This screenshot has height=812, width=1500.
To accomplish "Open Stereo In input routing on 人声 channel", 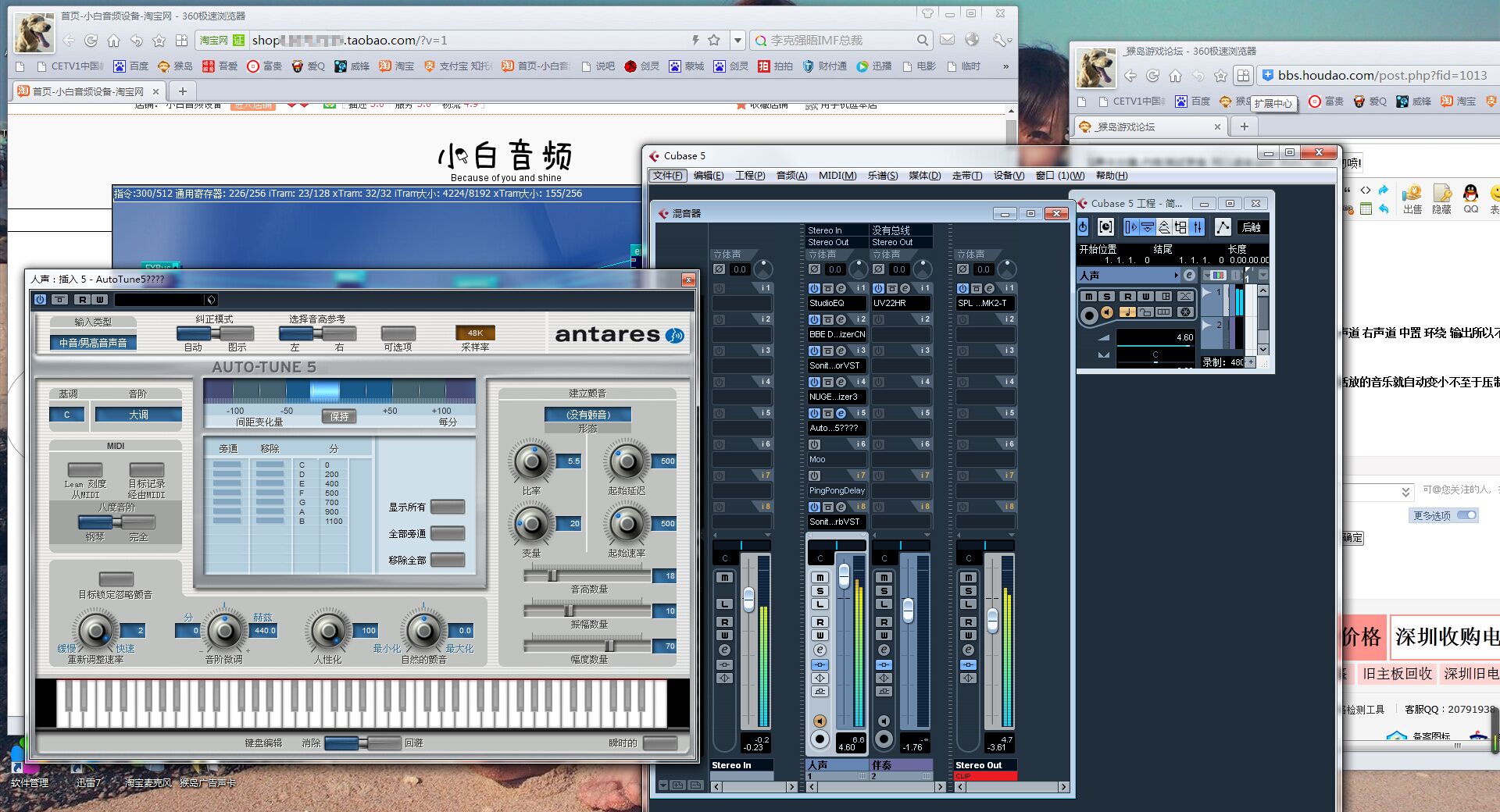I will (837, 230).
